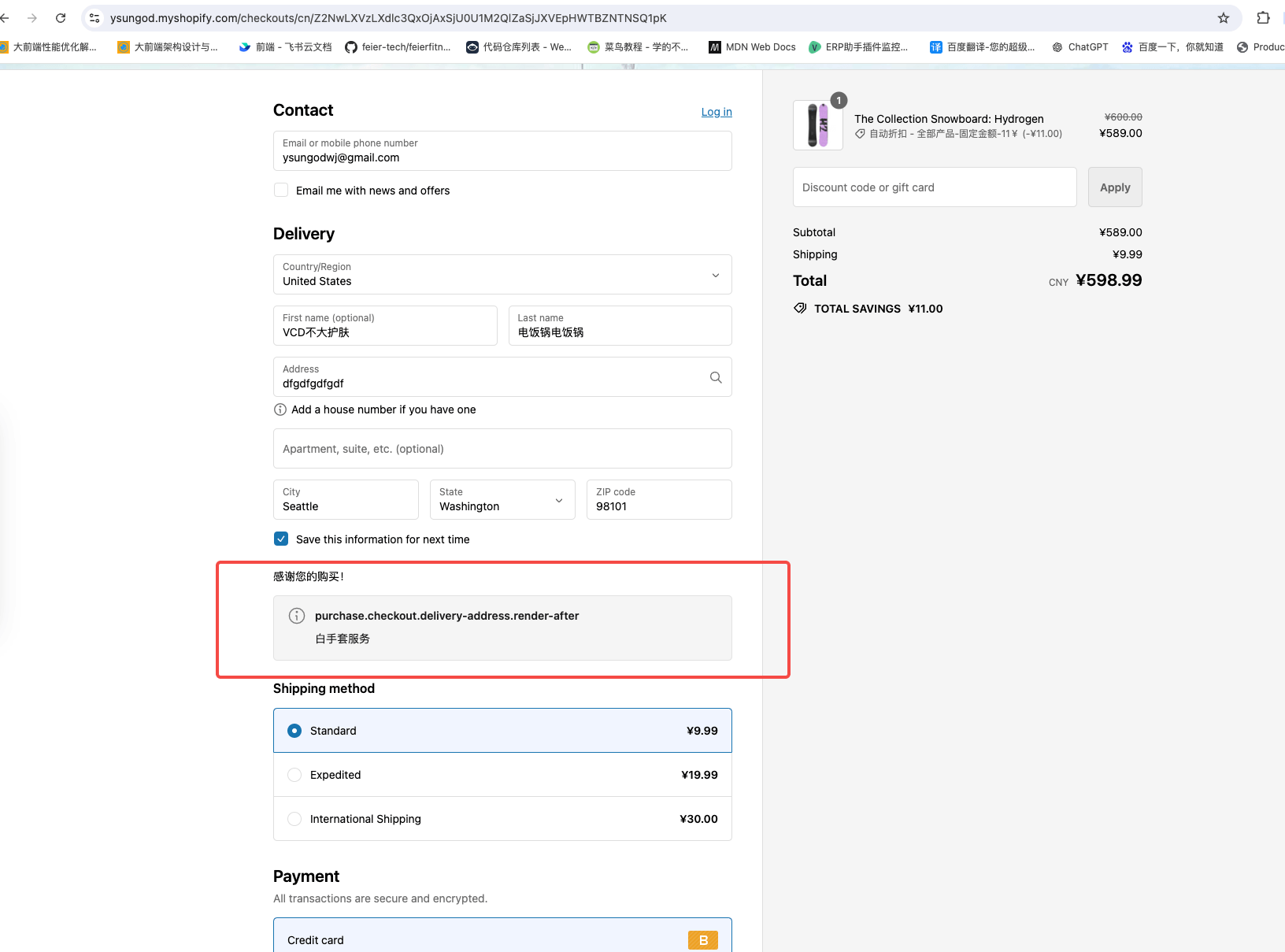Click the info icon beside white glove service
Image resolution: width=1285 pixels, height=952 pixels.
pyautogui.click(x=297, y=616)
